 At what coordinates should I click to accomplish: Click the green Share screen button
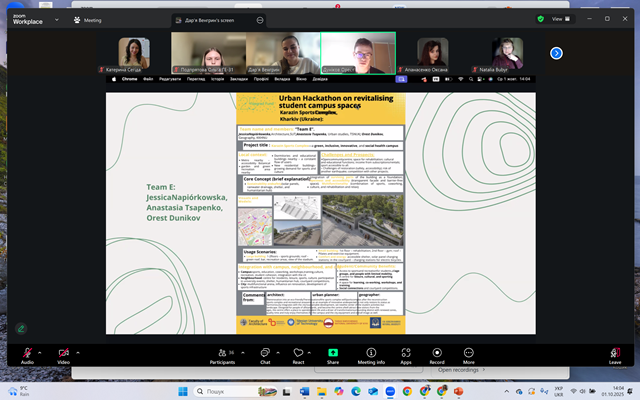pos(333,351)
